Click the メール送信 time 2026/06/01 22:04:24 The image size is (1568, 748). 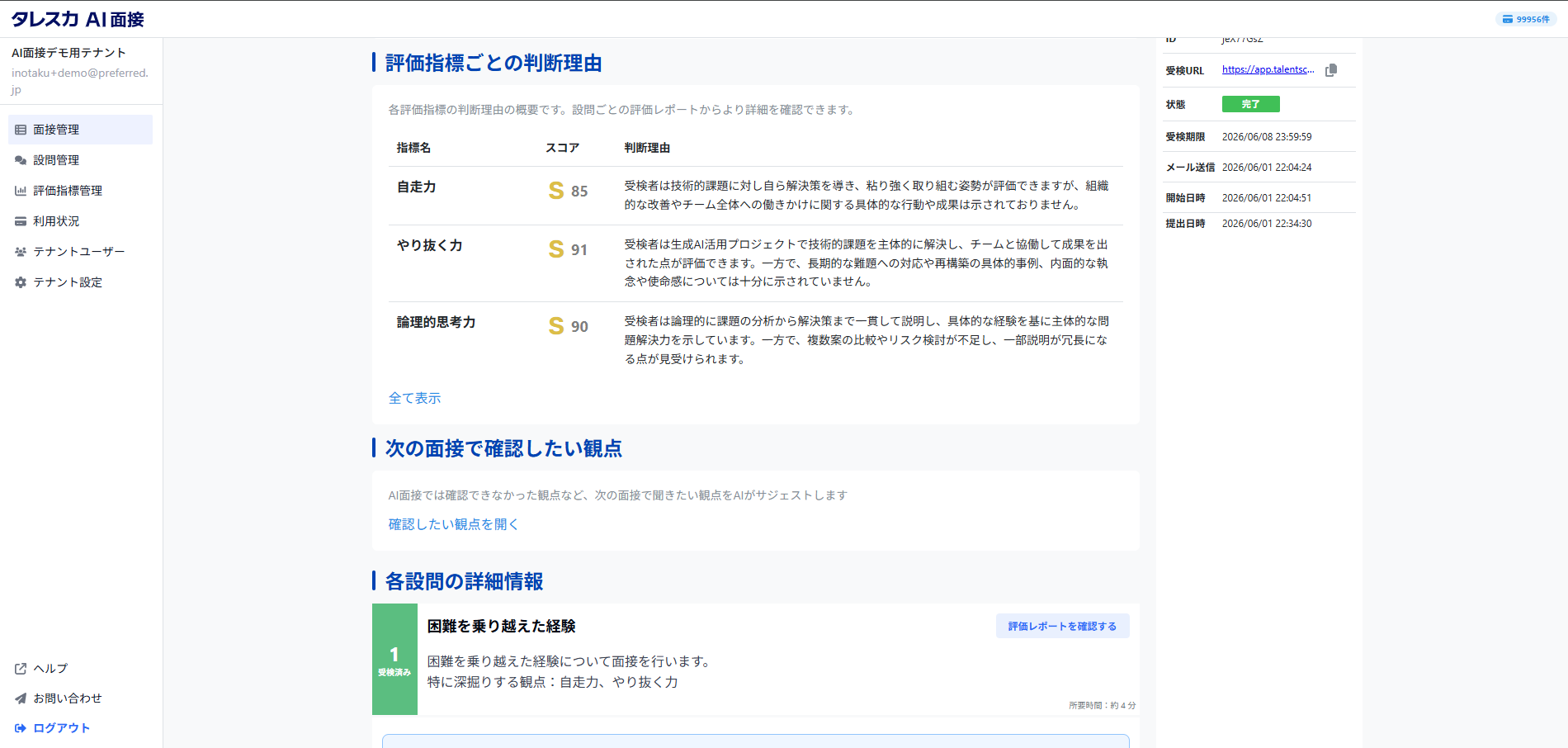[1267, 168]
